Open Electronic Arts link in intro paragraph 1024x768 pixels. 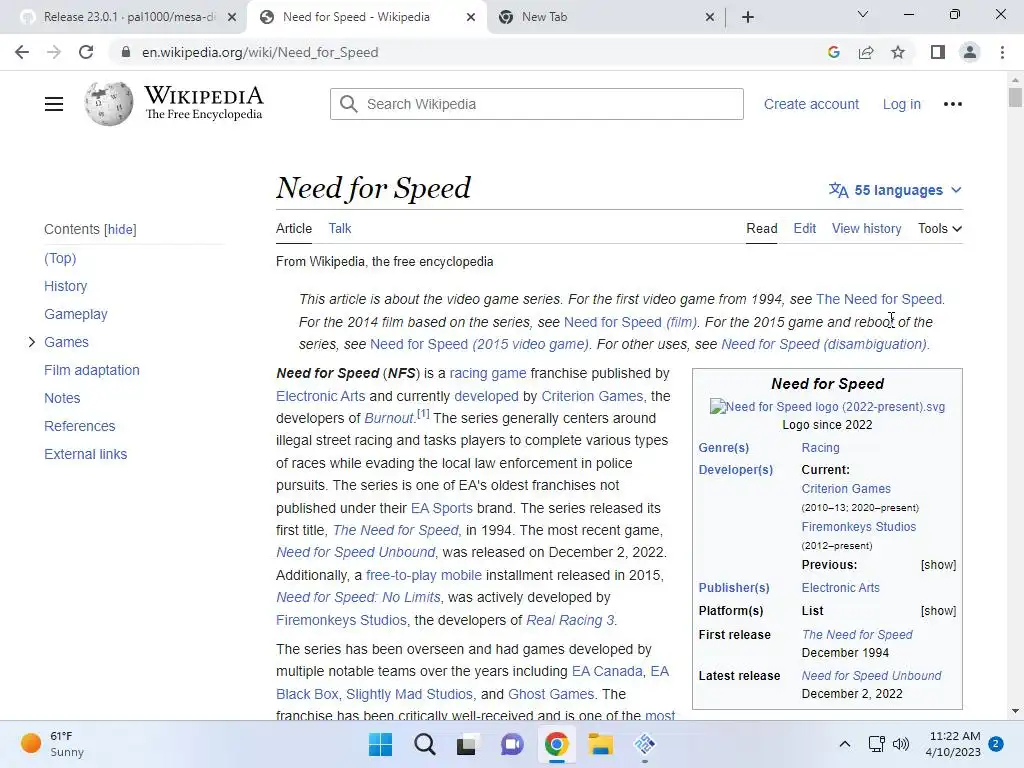pos(321,396)
